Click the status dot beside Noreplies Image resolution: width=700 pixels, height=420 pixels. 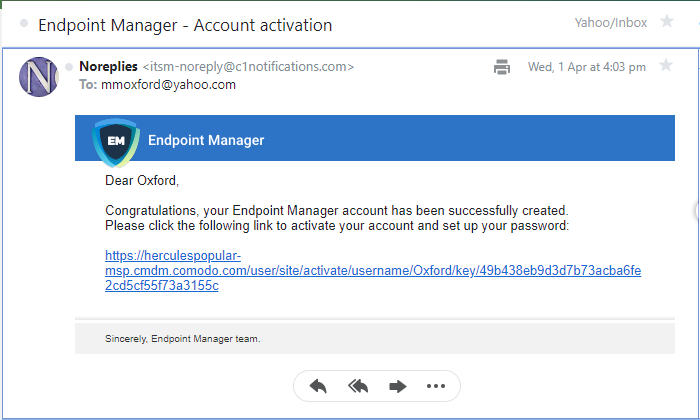(x=69, y=67)
